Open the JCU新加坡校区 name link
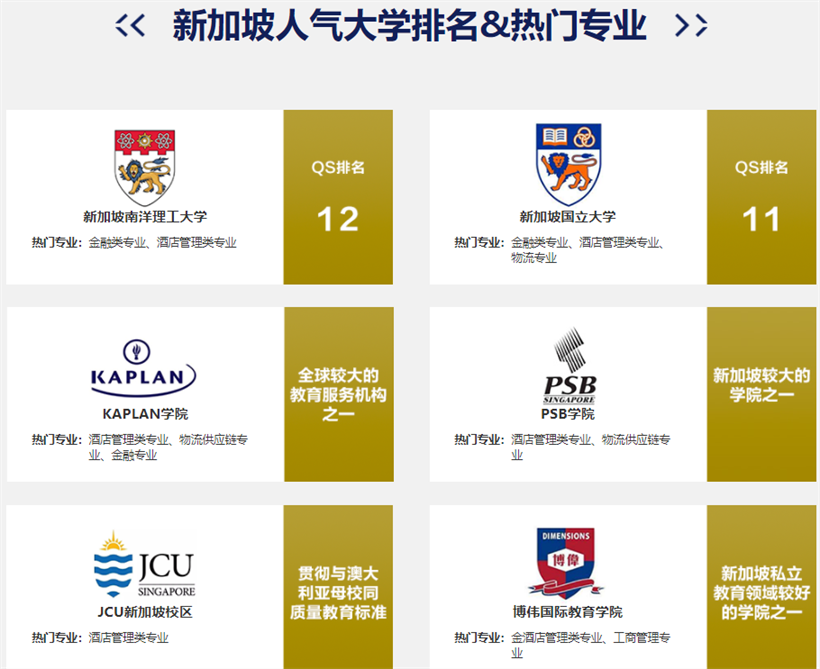 pos(145,612)
